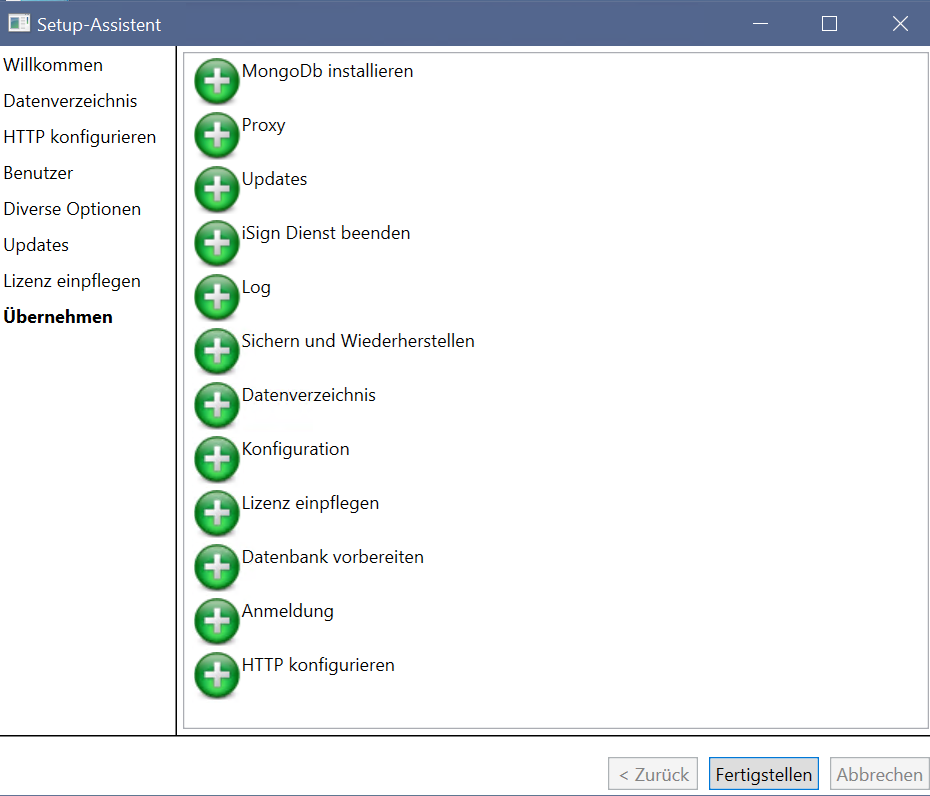Image resolution: width=930 pixels, height=796 pixels.
Task: Click the Datenbank vorbereiten text
Action: click(x=333, y=557)
